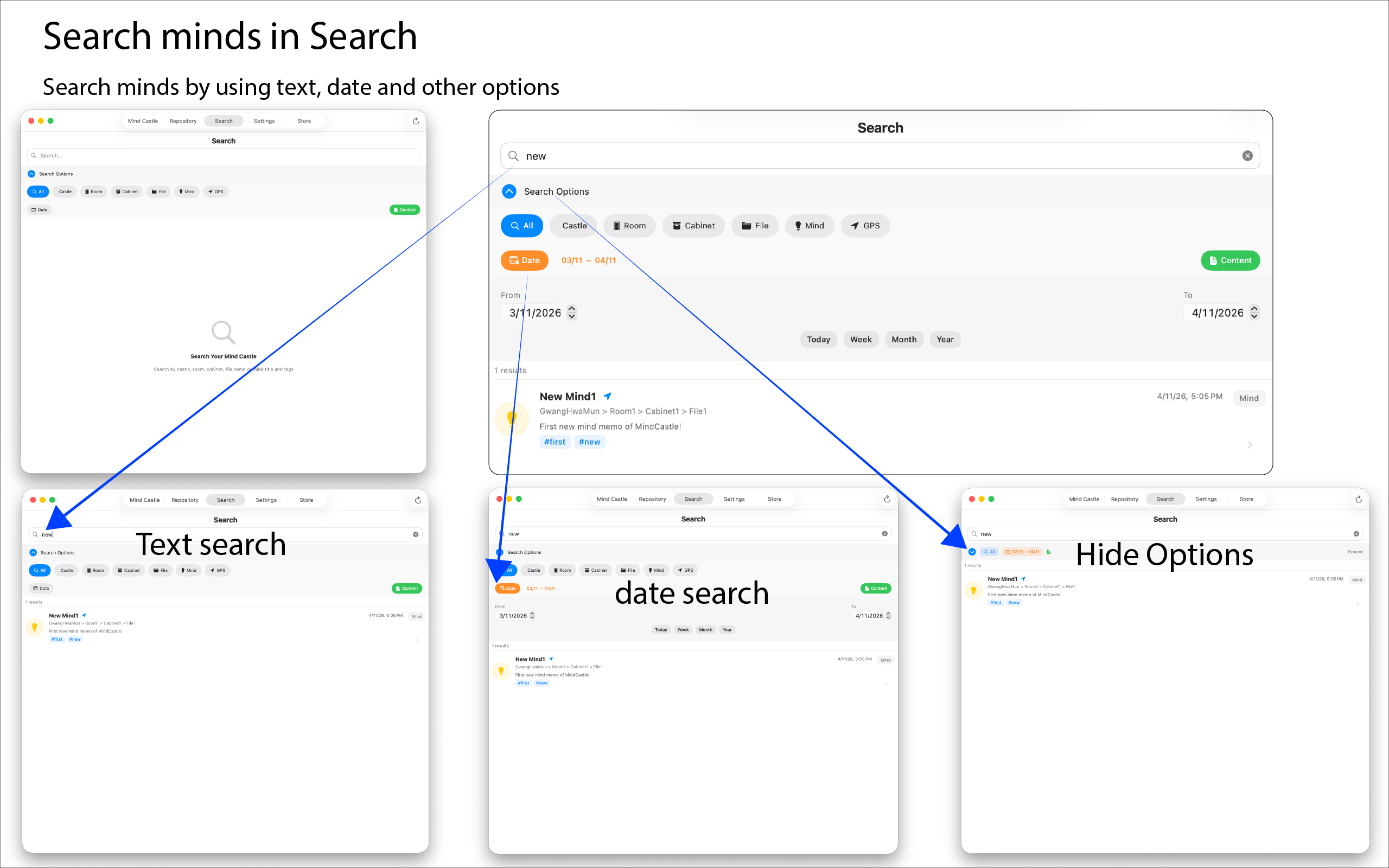This screenshot has height=868, width=1389.
Task: Click the refresh icon in the Hide Options window
Action: click(x=1359, y=500)
